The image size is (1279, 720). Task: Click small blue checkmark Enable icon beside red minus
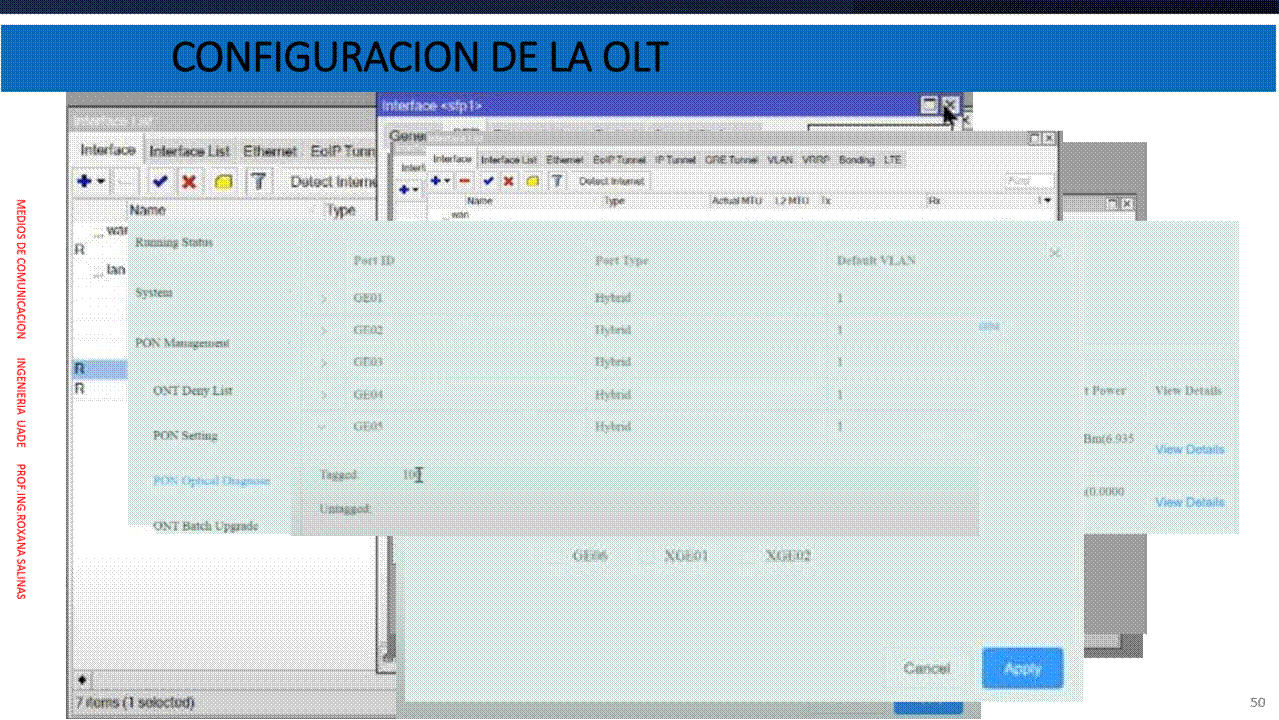click(488, 181)
